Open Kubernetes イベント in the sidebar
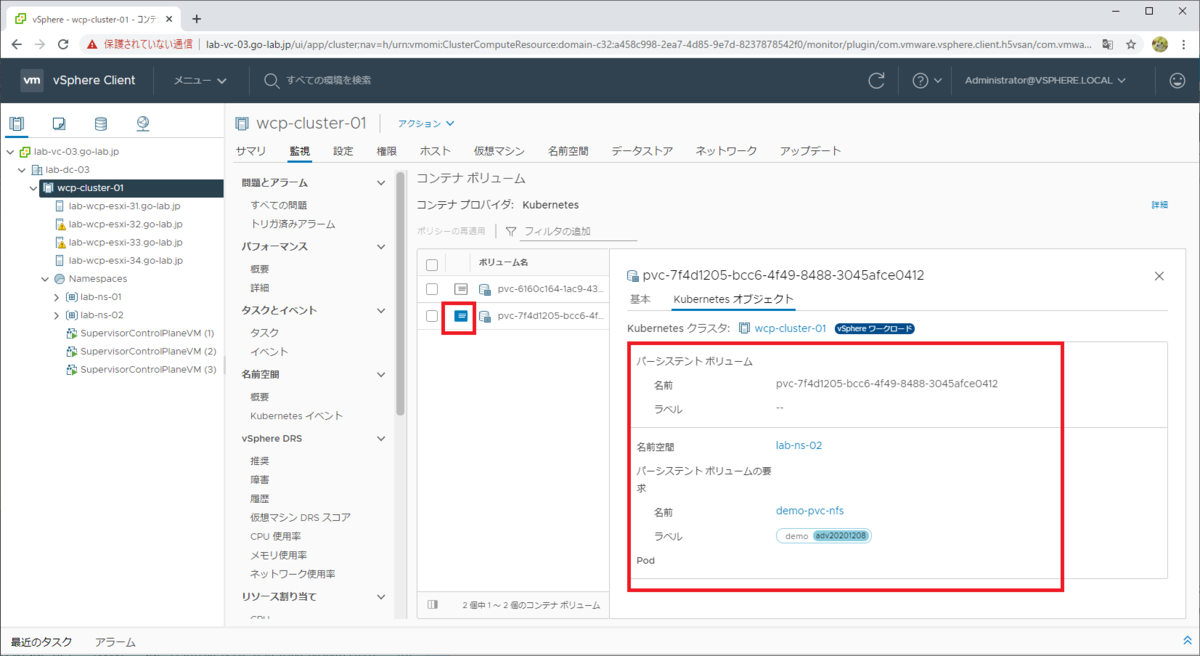1200x656 pixels. tap(297, 415)
